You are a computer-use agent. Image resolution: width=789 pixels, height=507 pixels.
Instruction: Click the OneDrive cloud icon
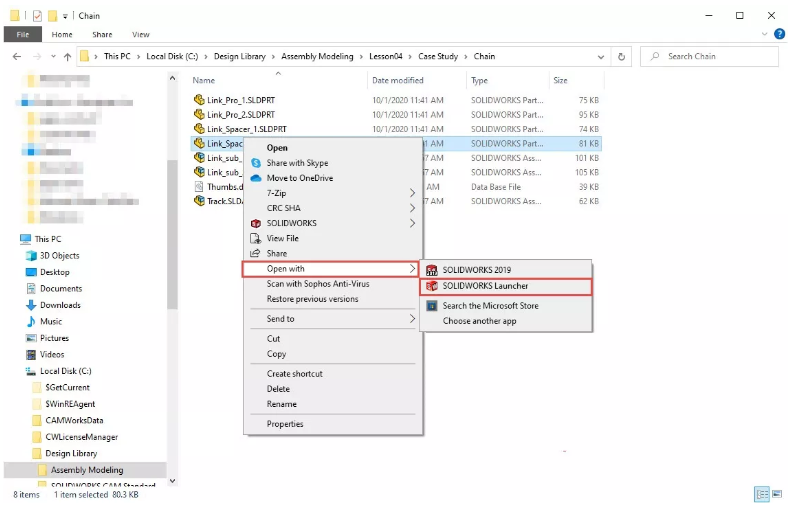pyautogui.click(x=256, y=178)
